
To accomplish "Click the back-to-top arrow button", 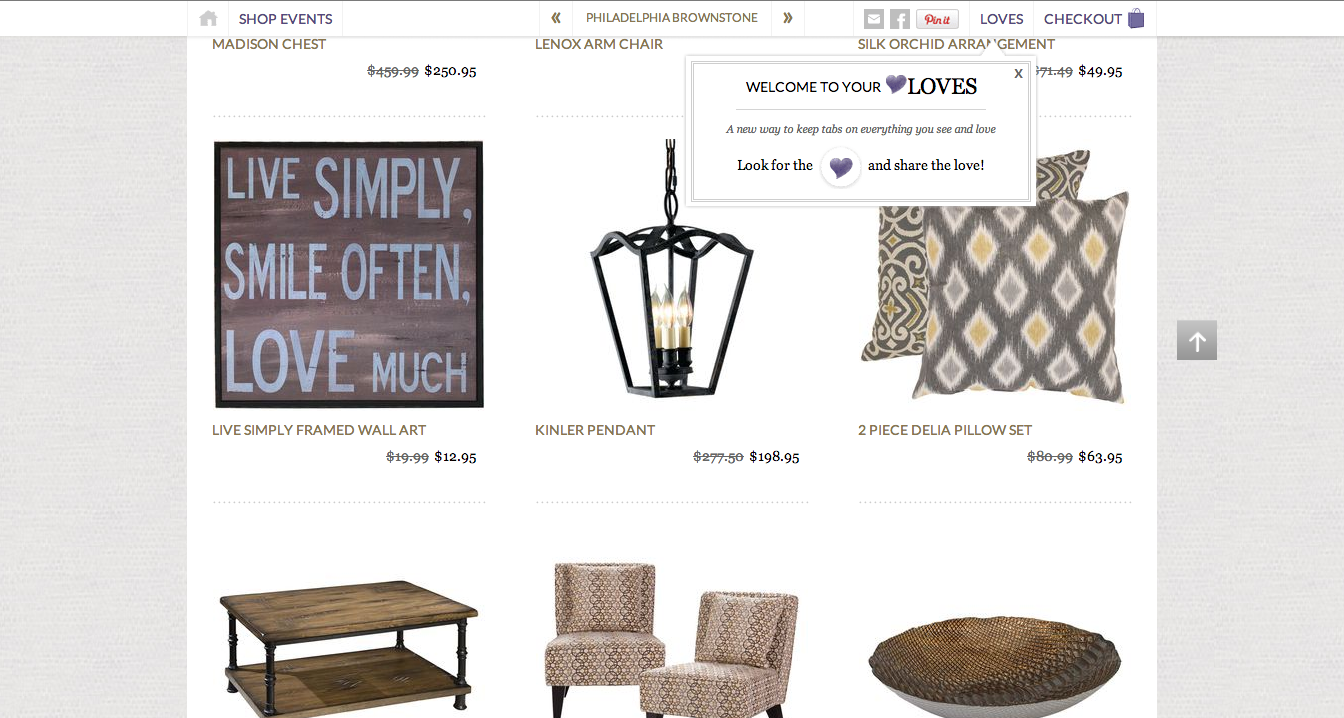I will pos(1197,340).
